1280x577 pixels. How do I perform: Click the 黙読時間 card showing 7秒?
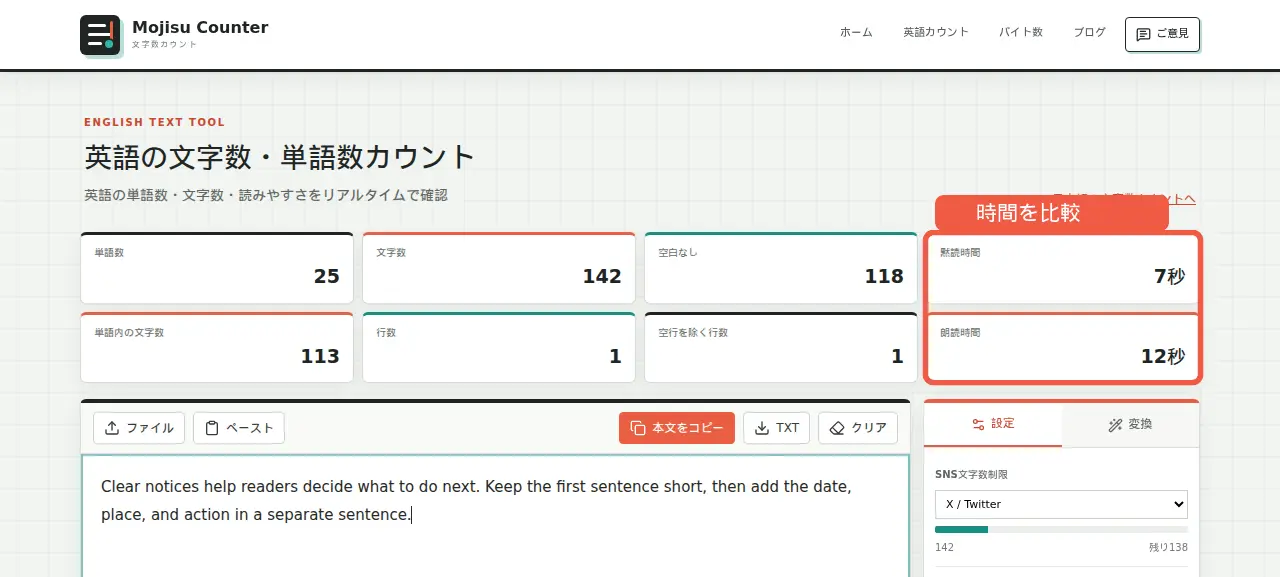click(x=1063, y=268)
